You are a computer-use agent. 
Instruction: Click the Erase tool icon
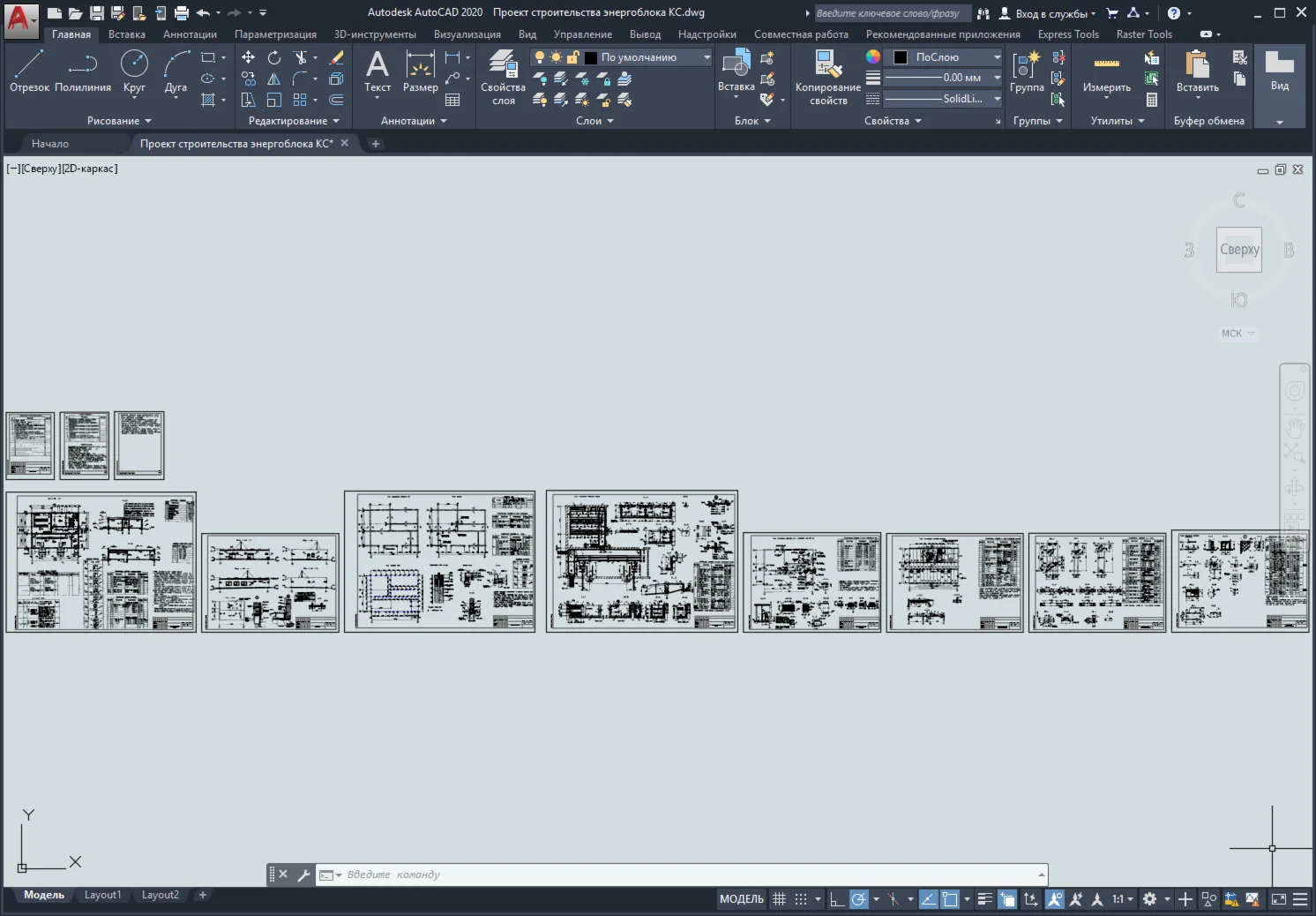(336, 57)
